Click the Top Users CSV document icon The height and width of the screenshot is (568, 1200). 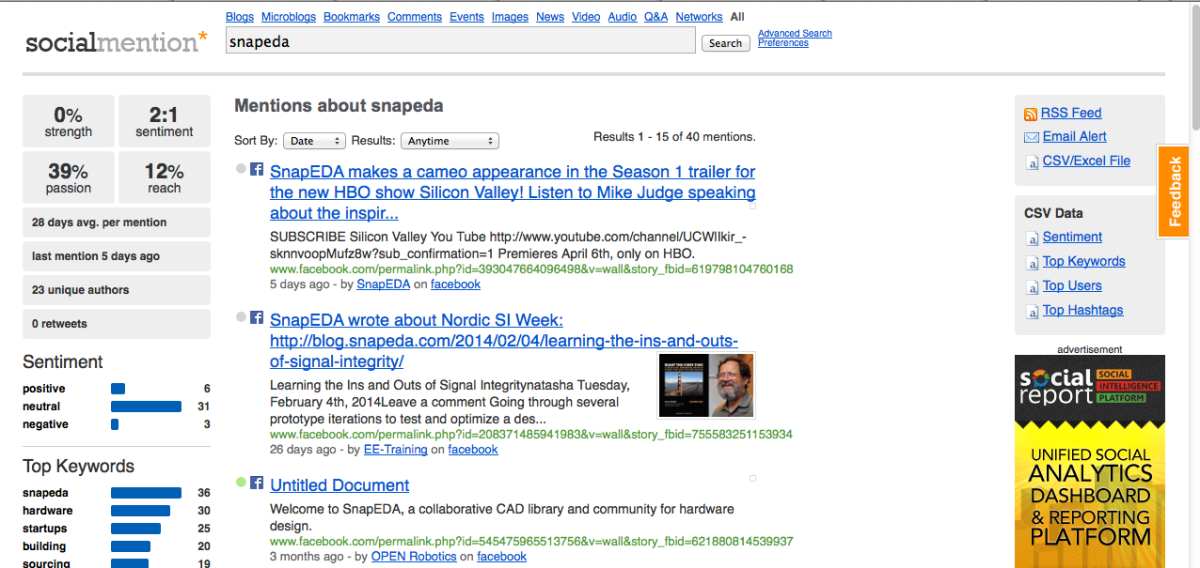(x=1033, y=287)
